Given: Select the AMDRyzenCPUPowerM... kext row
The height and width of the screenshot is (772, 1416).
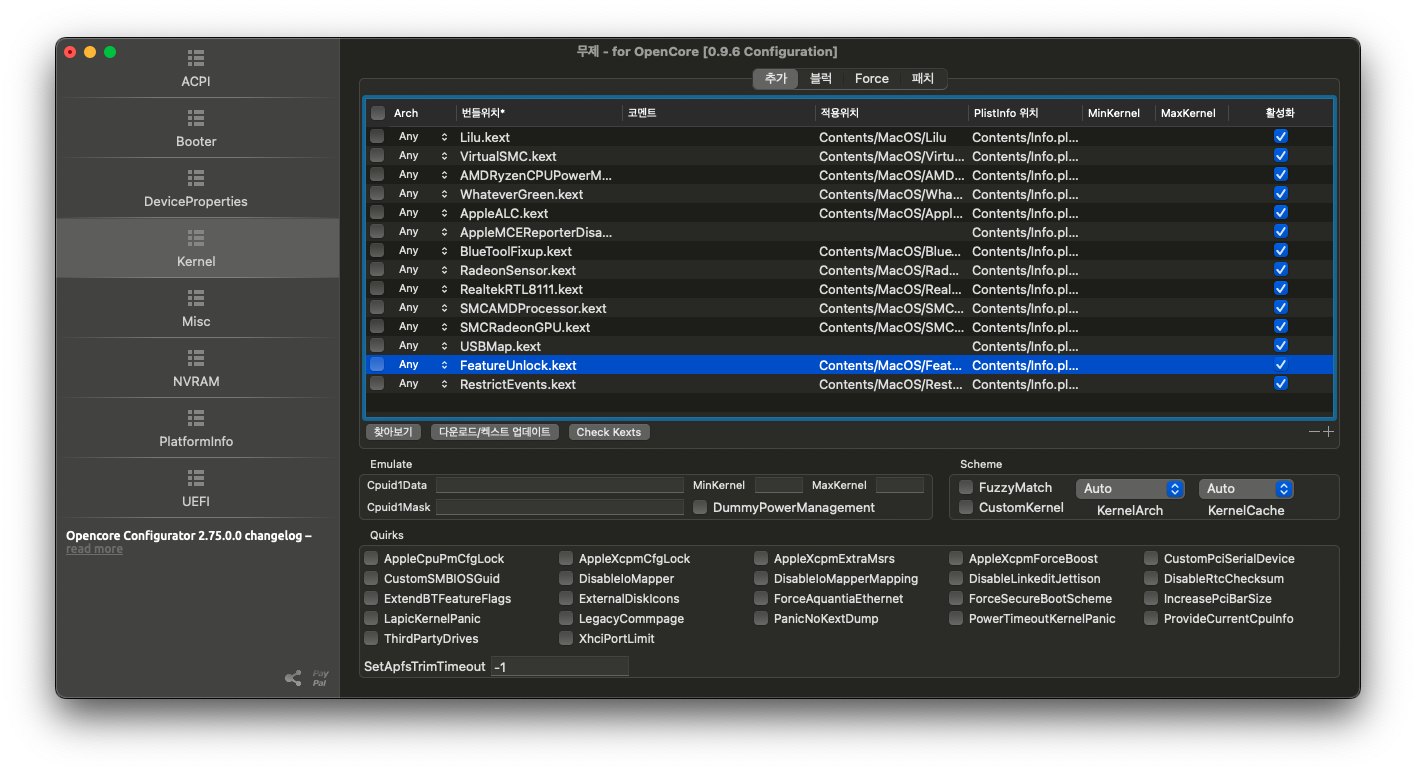Looking at the screenshot, I should tap(849, 175).
